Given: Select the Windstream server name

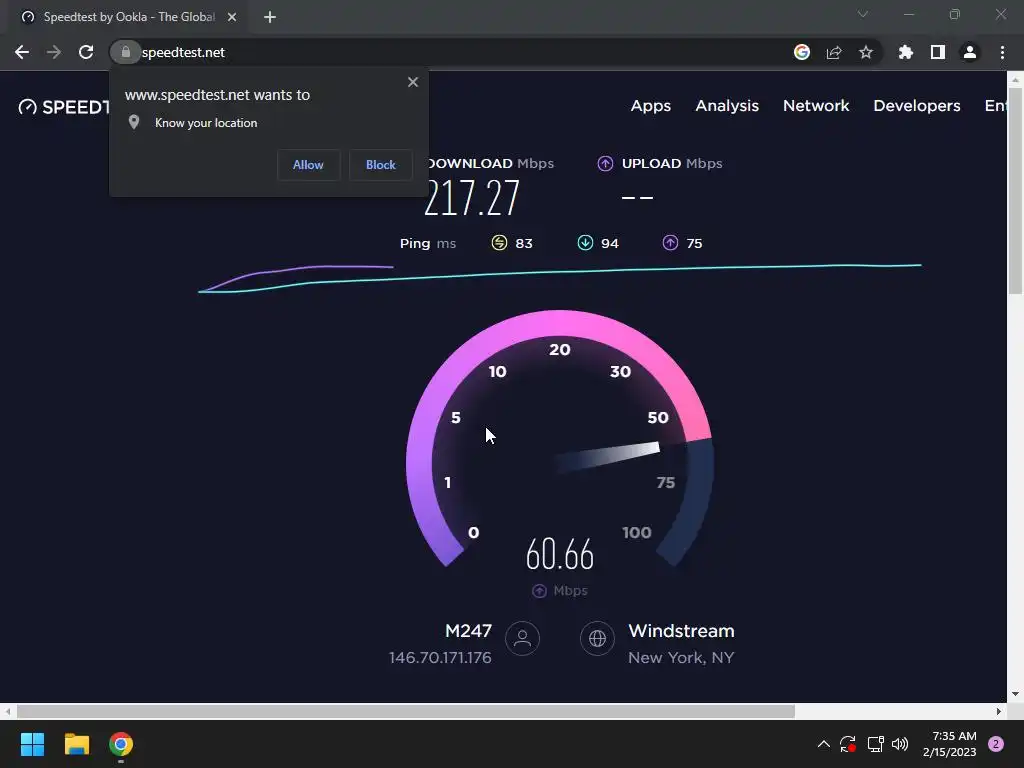Looking at the screenshot, I should tap(681, 631).
